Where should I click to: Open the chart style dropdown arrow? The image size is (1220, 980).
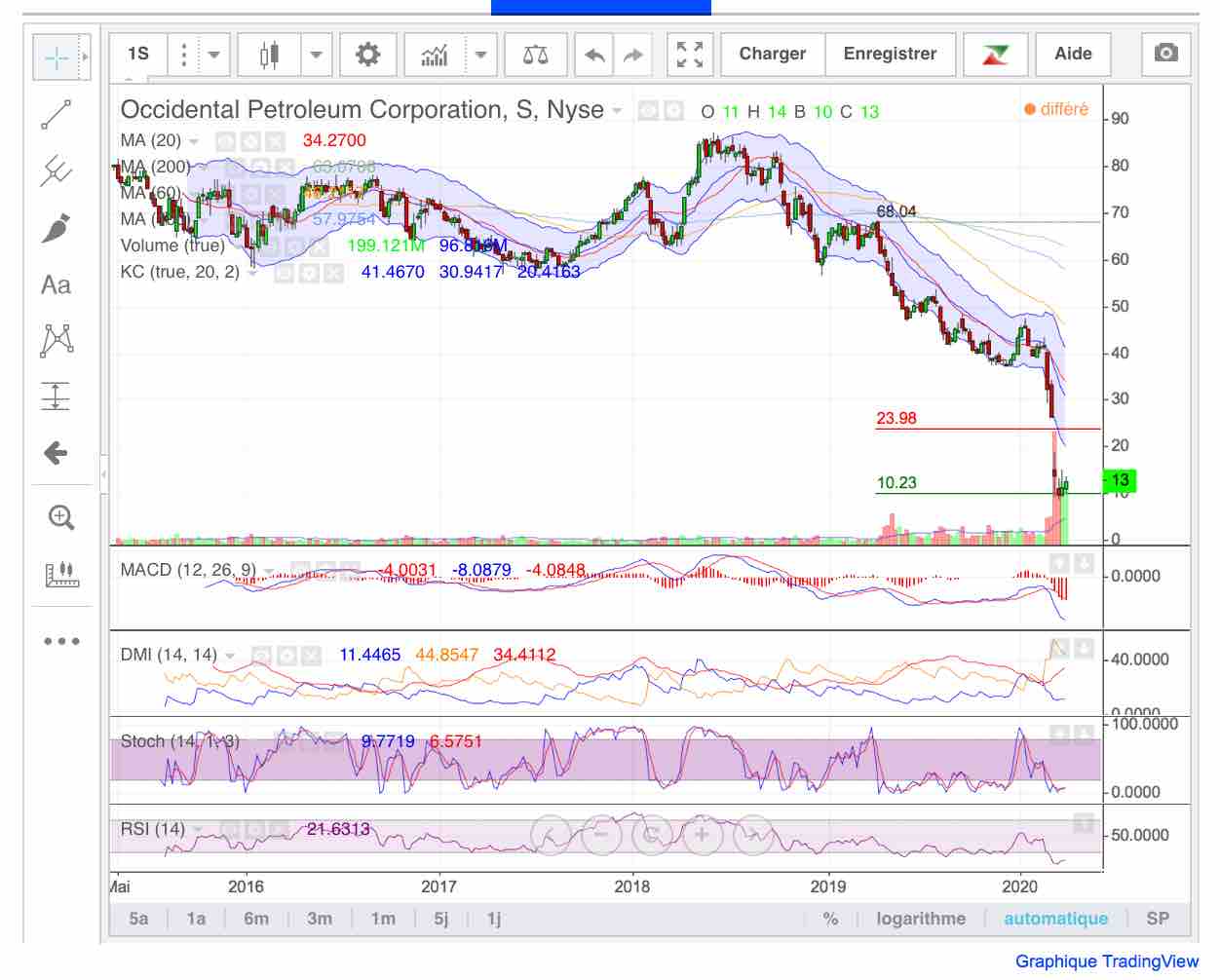point(316,55)
